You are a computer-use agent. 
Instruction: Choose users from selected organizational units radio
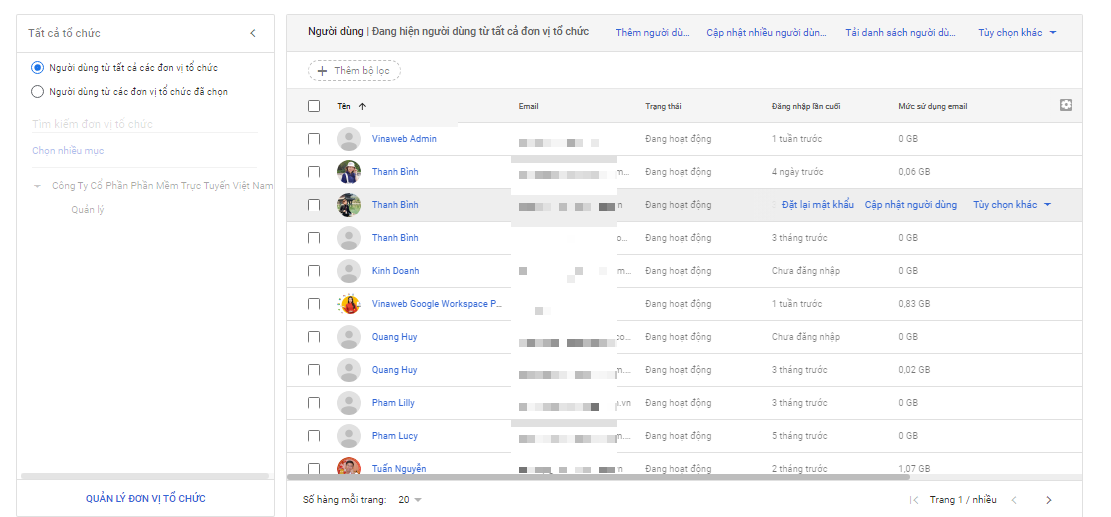(38, 92)
